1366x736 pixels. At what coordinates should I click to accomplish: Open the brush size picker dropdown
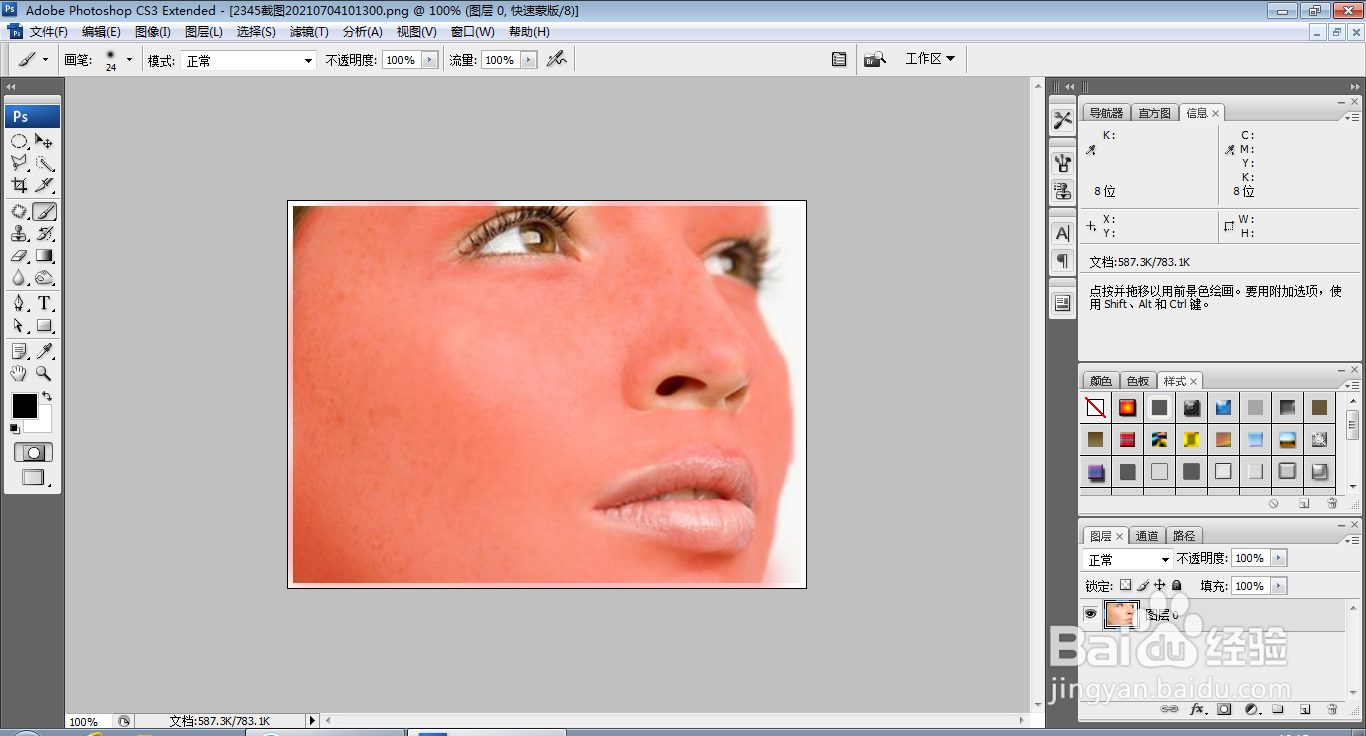[129, 60]
